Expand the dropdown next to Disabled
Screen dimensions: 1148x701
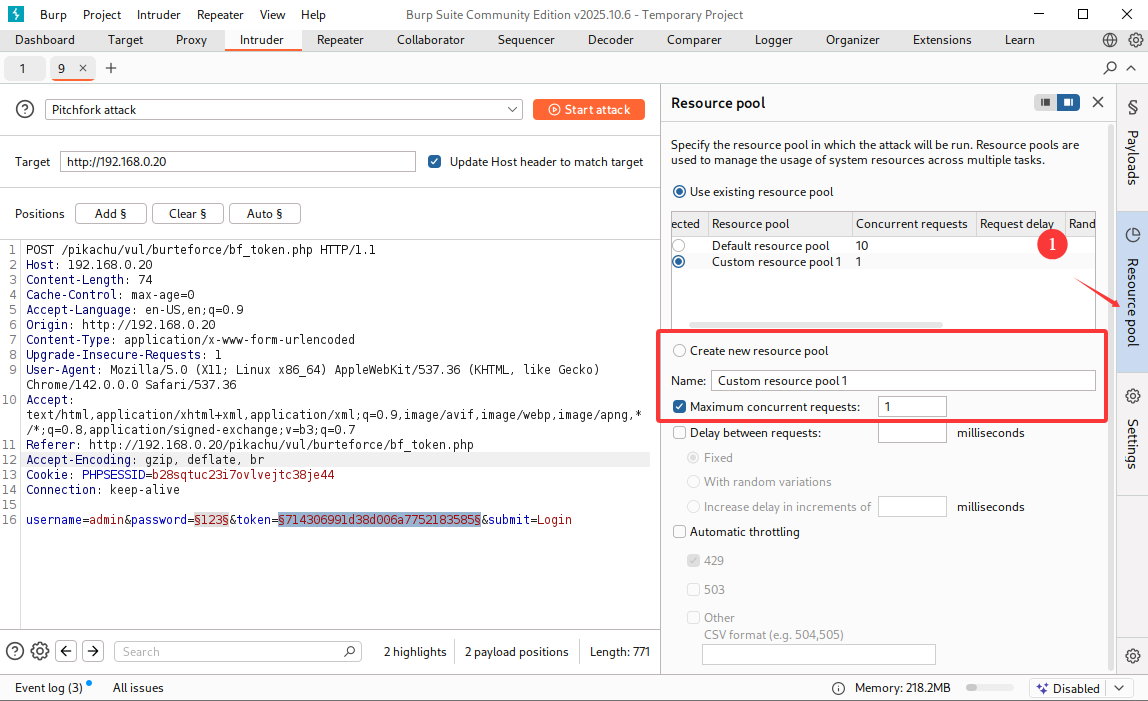[1119, 689]
